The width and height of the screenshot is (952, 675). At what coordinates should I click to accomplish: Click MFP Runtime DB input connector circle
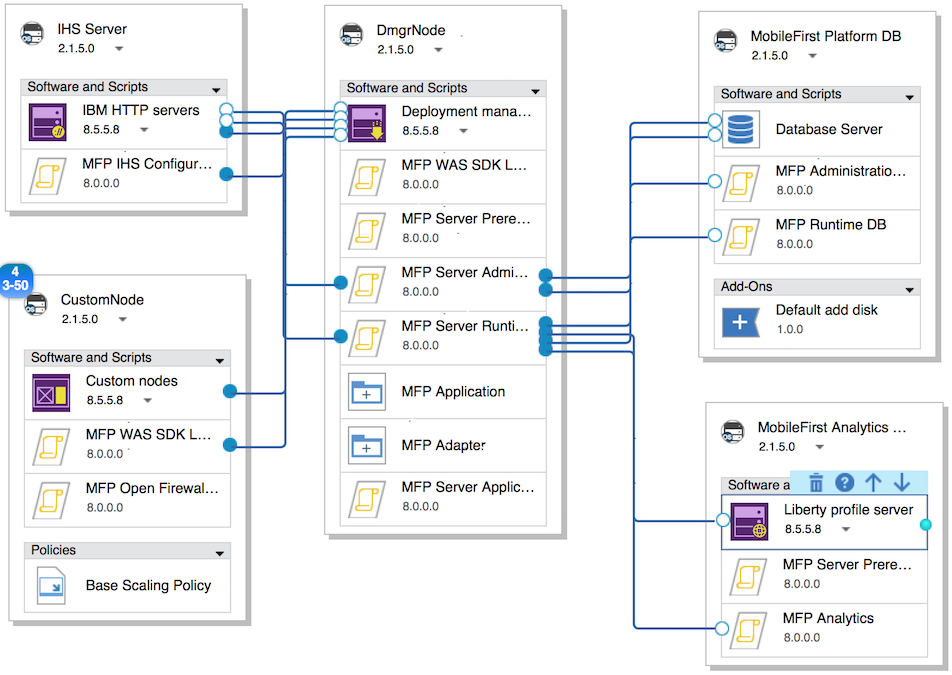[715, 235]
